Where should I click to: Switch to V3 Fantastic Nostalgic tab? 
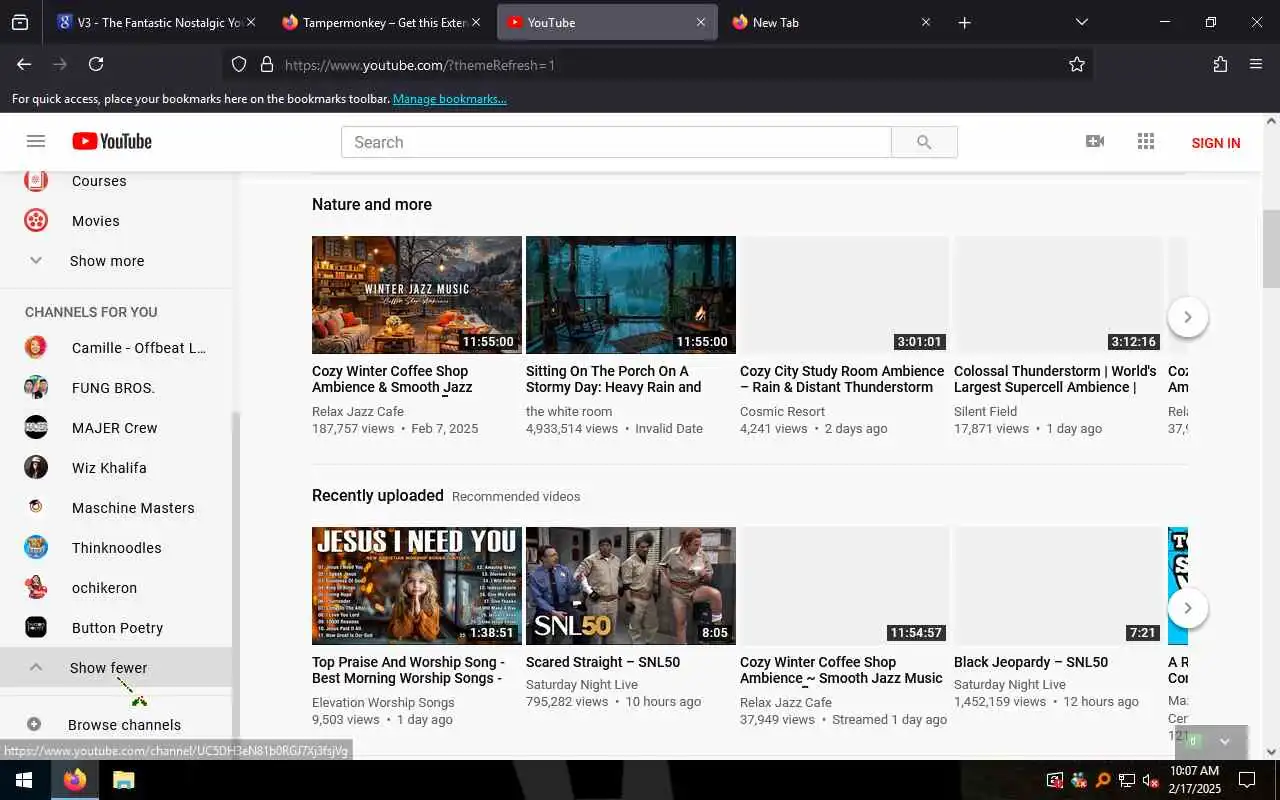point(157,22)
